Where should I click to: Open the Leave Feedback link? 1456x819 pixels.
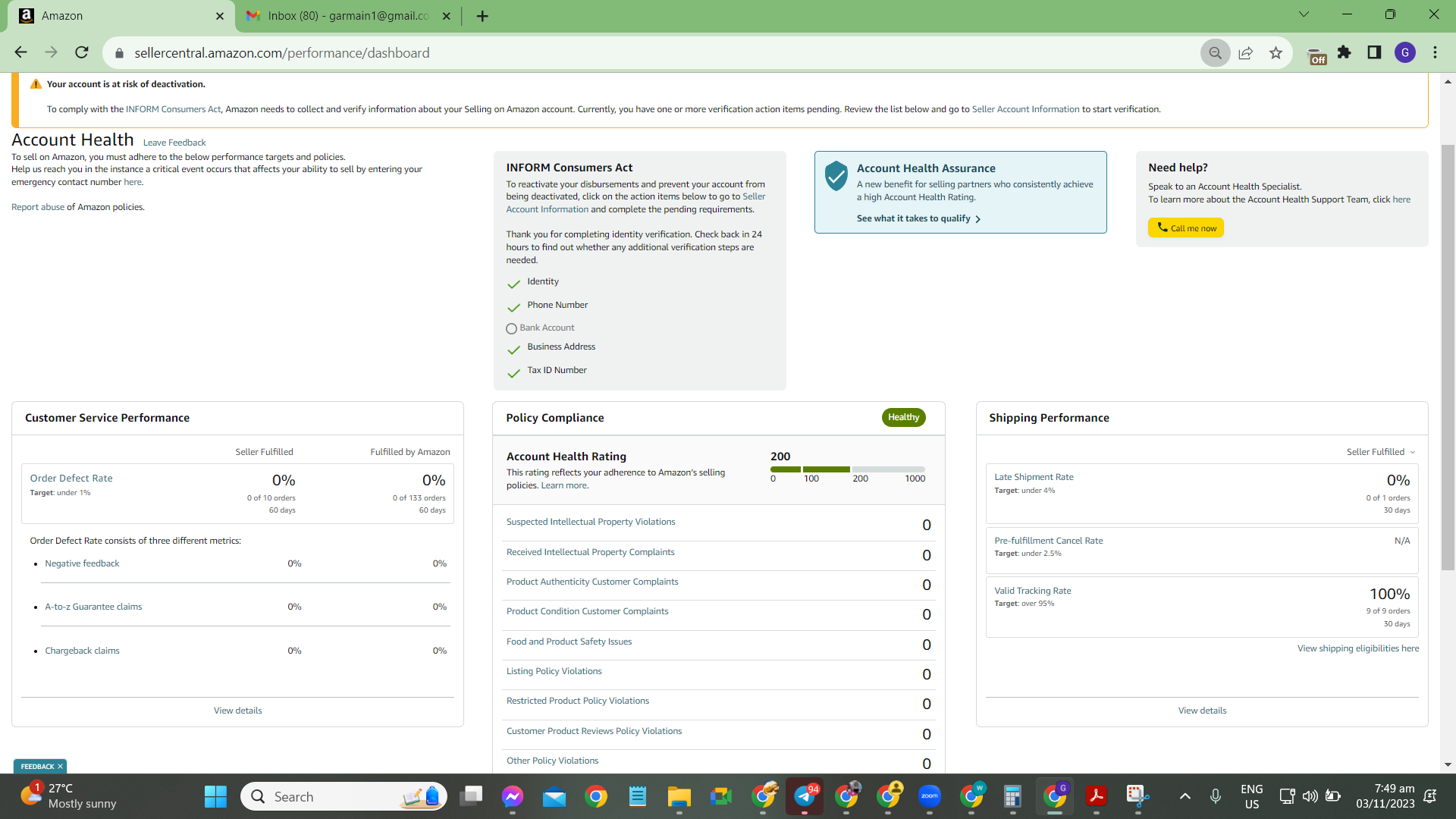tap(174, 143)
